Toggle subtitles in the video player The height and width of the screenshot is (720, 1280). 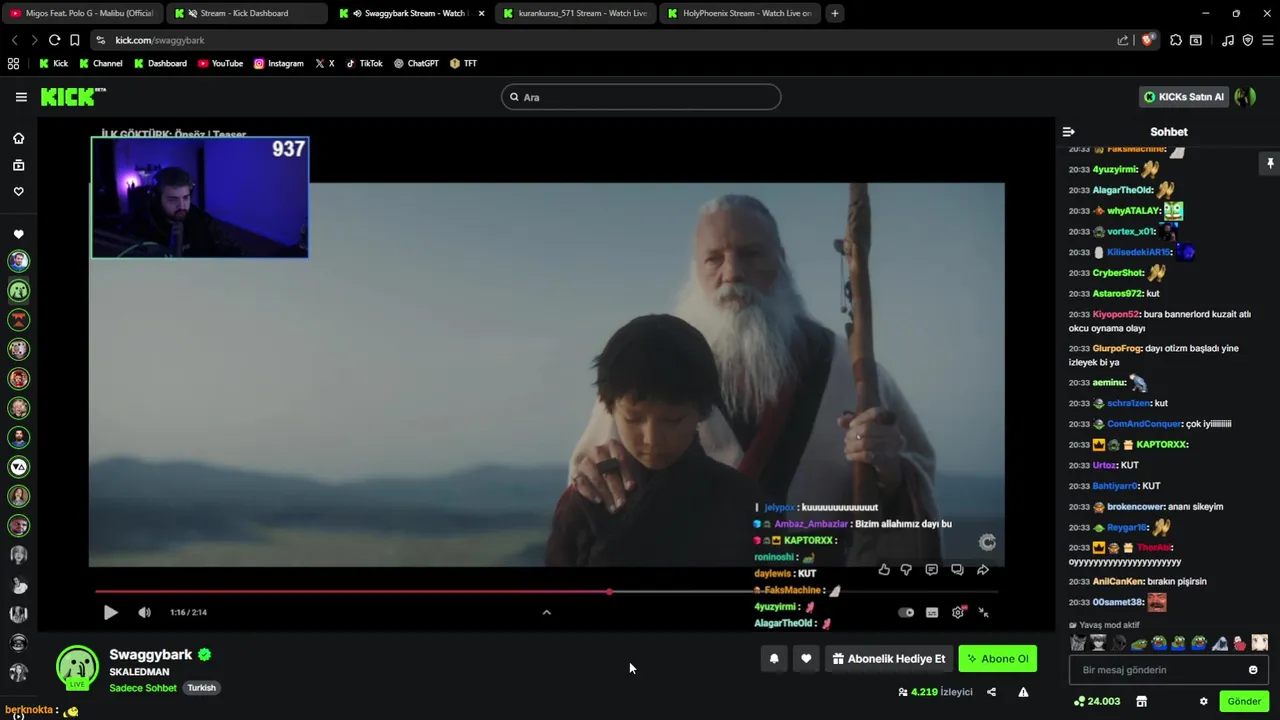coord(932,613)
